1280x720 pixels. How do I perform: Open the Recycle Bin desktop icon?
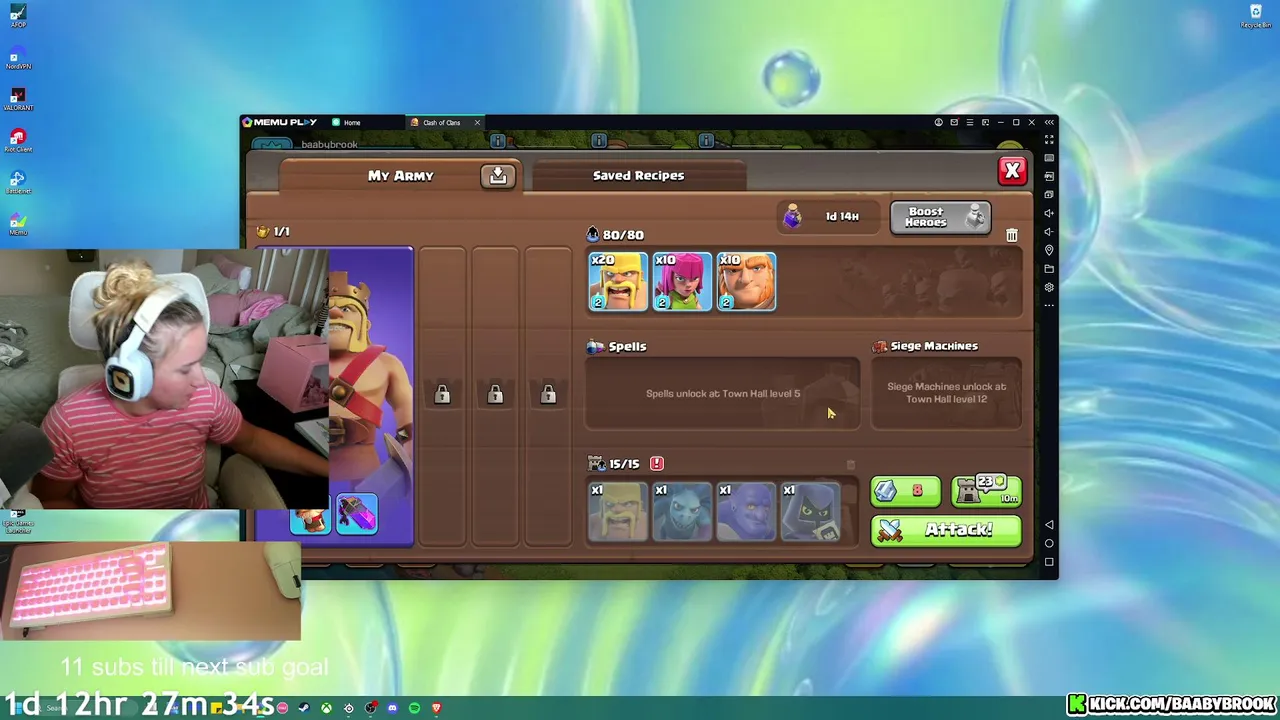pyautogui.click(x=1256, y=16)
